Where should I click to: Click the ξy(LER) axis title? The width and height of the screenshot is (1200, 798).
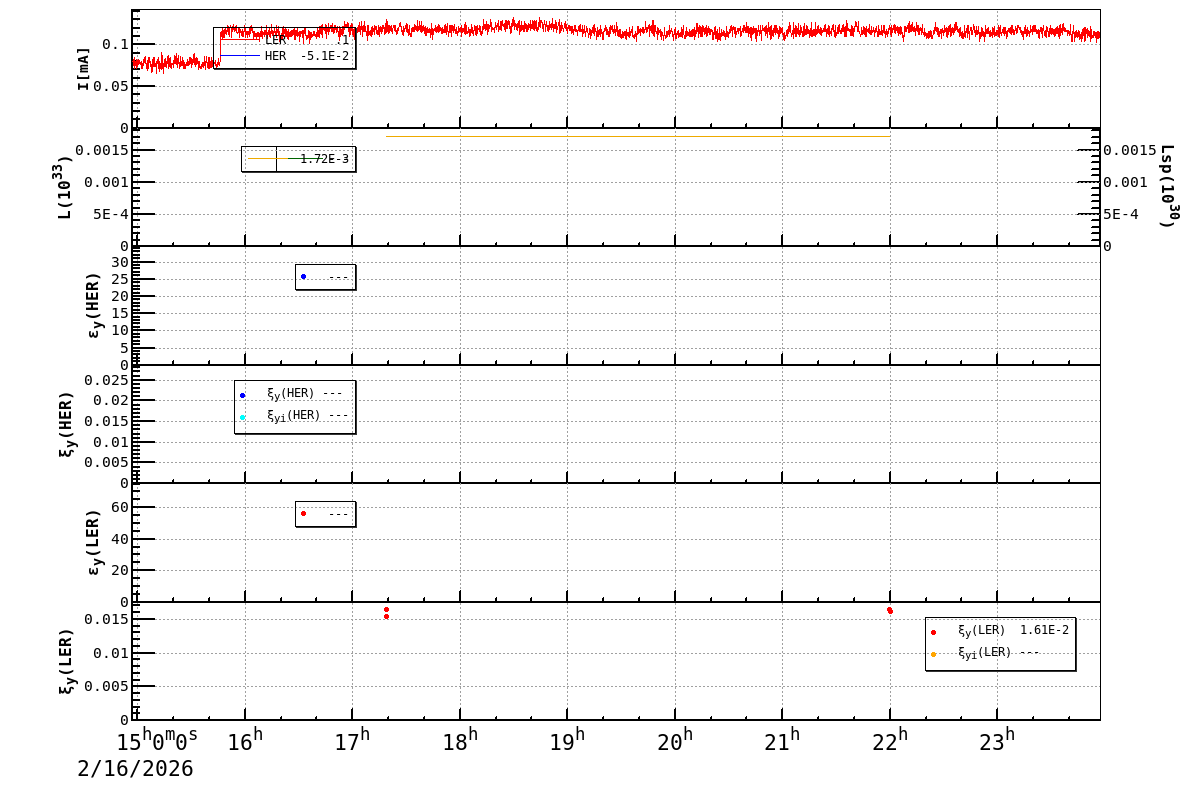coord(67,661)
